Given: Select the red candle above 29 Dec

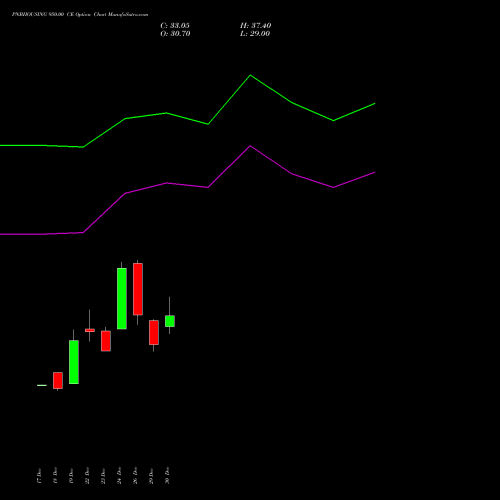Looking at the screenshot, I should 154,332.
